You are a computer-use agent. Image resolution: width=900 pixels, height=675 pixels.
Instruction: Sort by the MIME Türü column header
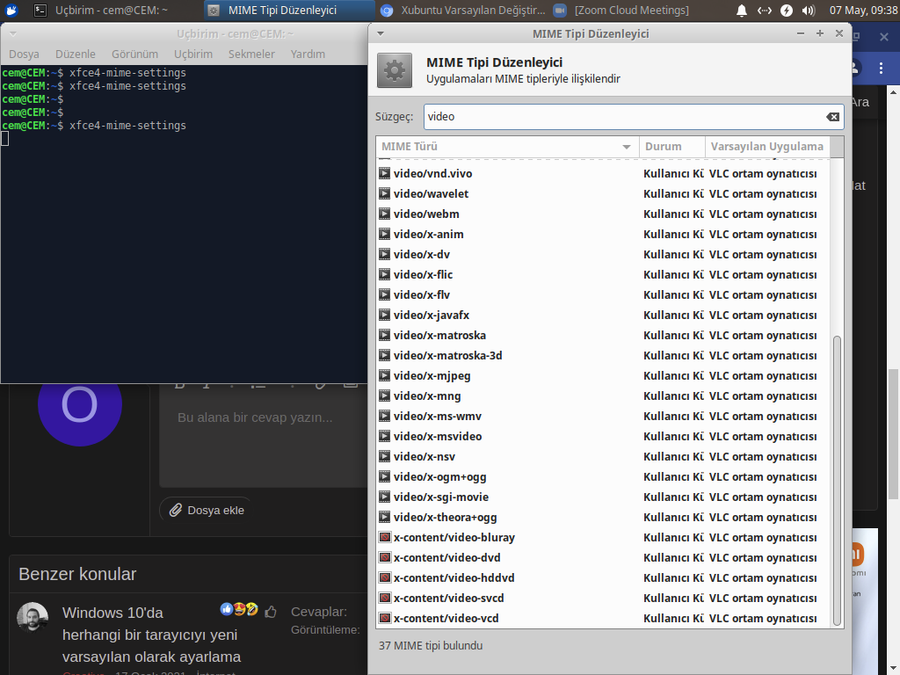pyautogui.click(x=507, y=146)
